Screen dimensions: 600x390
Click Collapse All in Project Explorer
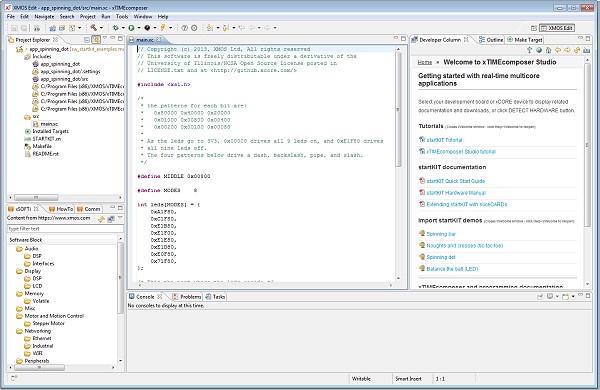pos(87,39)
